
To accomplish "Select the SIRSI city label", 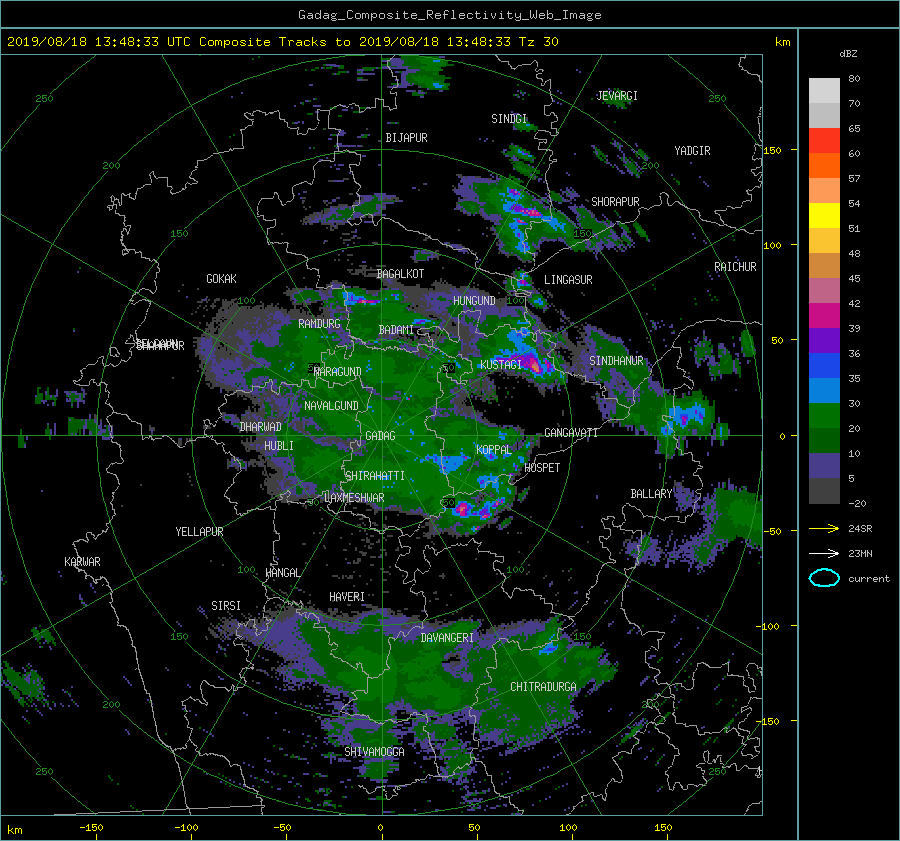I will [226, 606].
